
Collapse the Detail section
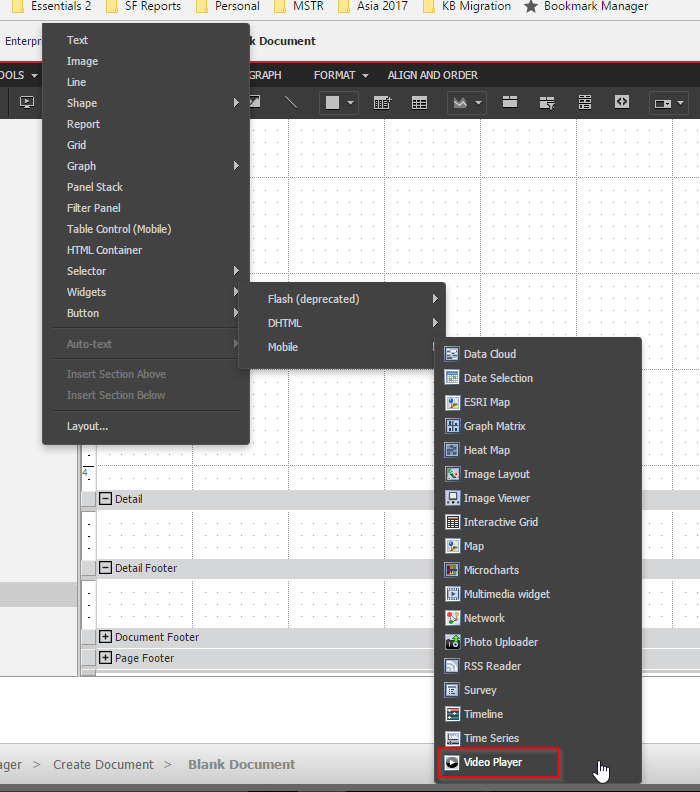[x=105, y=499]
